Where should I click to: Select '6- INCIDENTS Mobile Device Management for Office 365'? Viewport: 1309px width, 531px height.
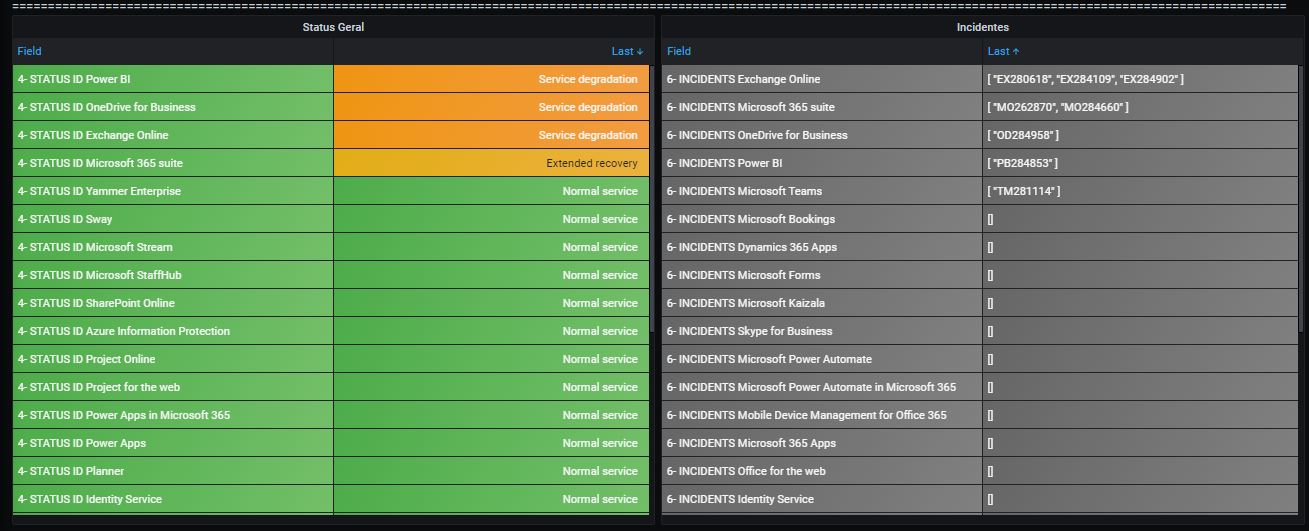pyautogui.click(x=822, y=415)
